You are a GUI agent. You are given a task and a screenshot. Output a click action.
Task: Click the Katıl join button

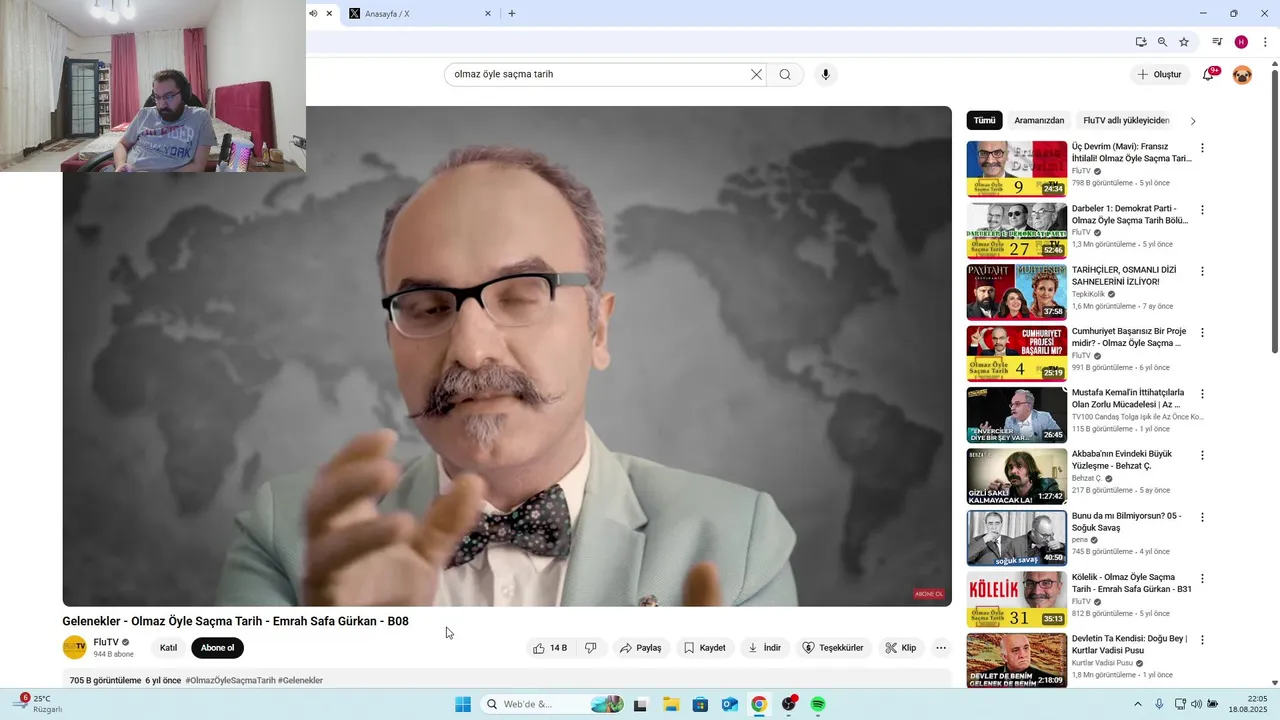pos(168,648)
